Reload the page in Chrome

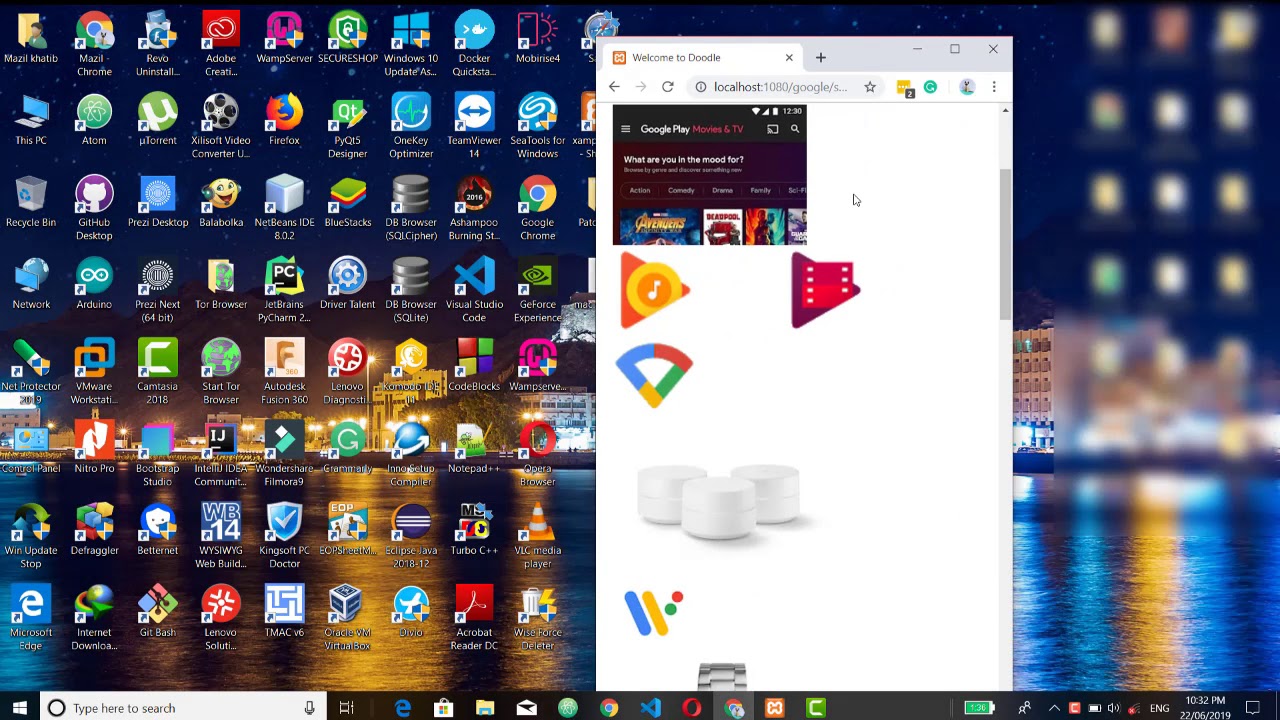click(667, 87)
